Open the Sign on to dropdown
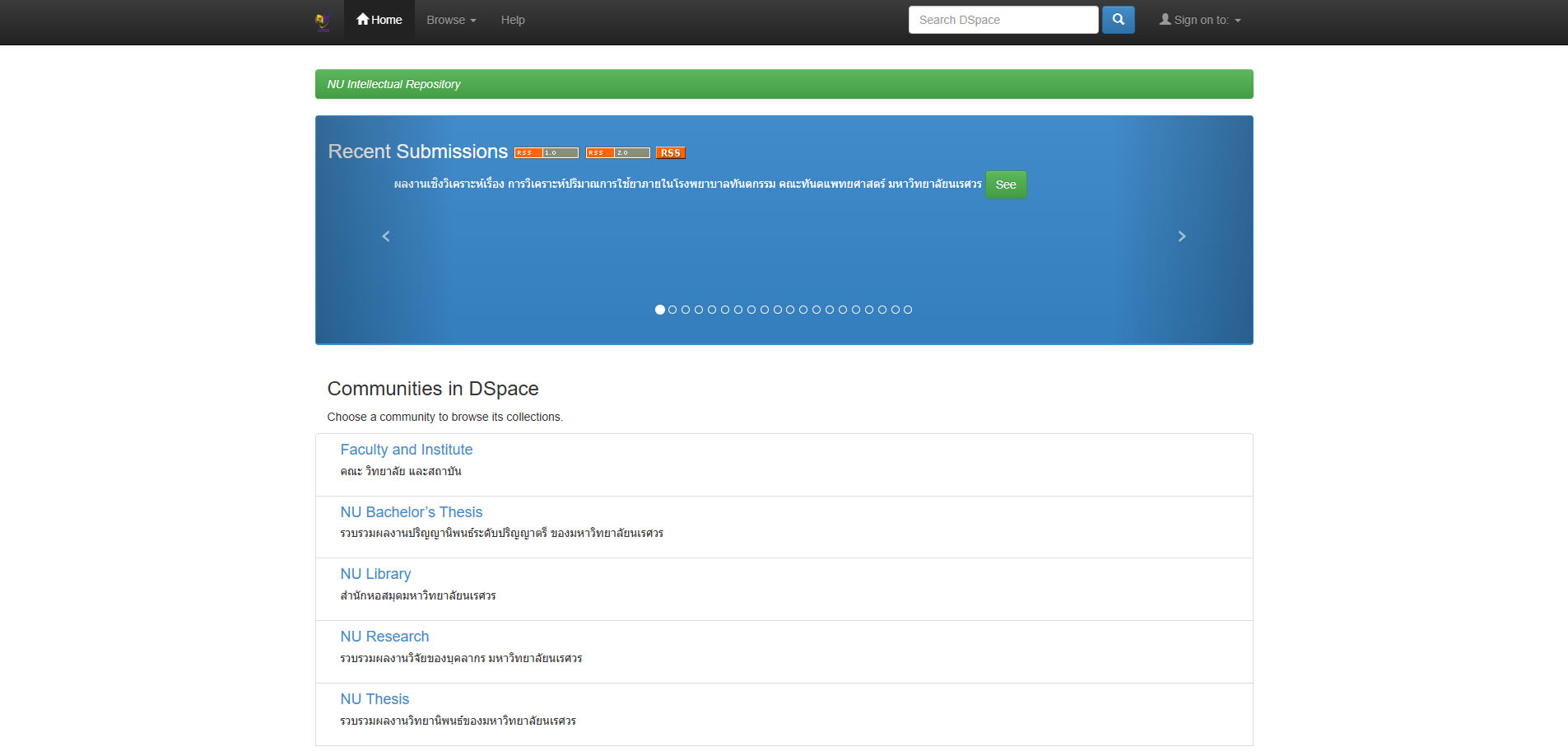The width and height of the screenshot is (1568, 756). click(x=1200, y=20)
